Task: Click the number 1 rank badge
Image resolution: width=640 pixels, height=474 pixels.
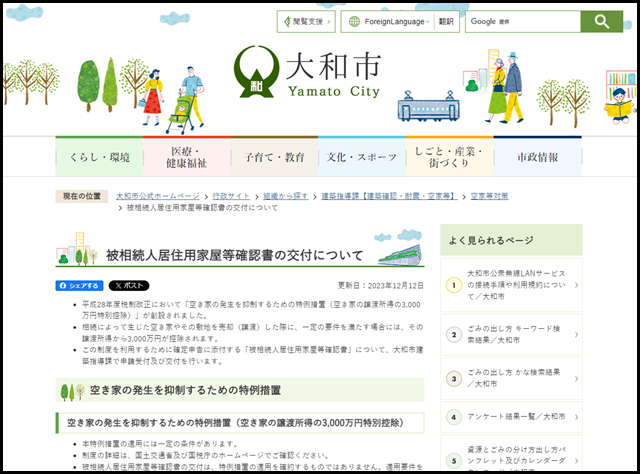Action: coord(454,285)
